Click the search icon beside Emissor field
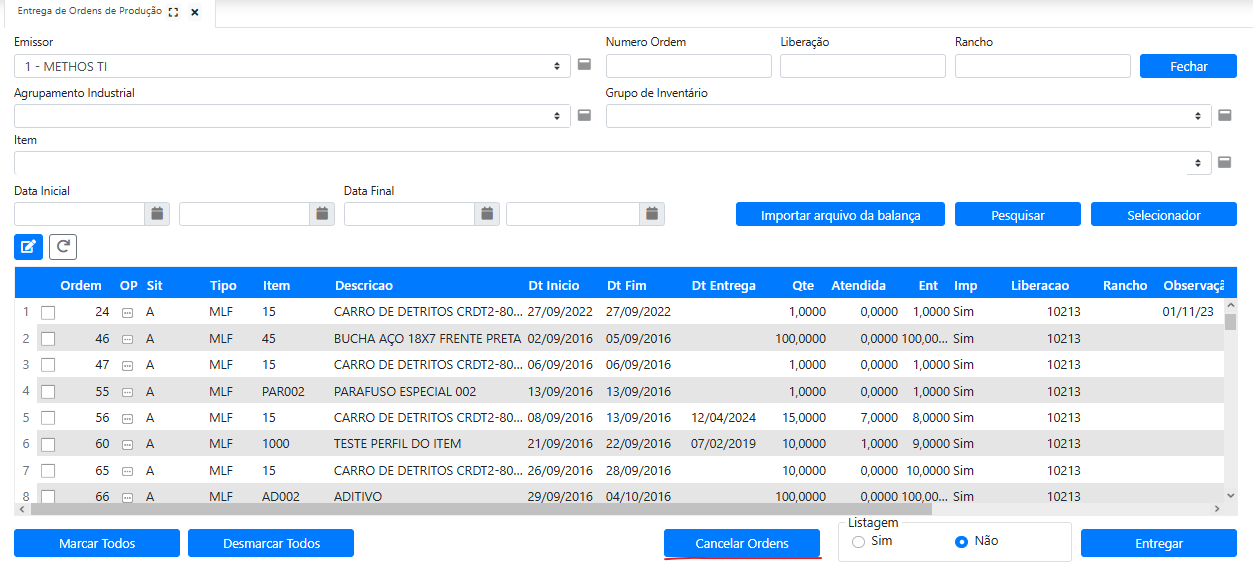 [585, 65]
